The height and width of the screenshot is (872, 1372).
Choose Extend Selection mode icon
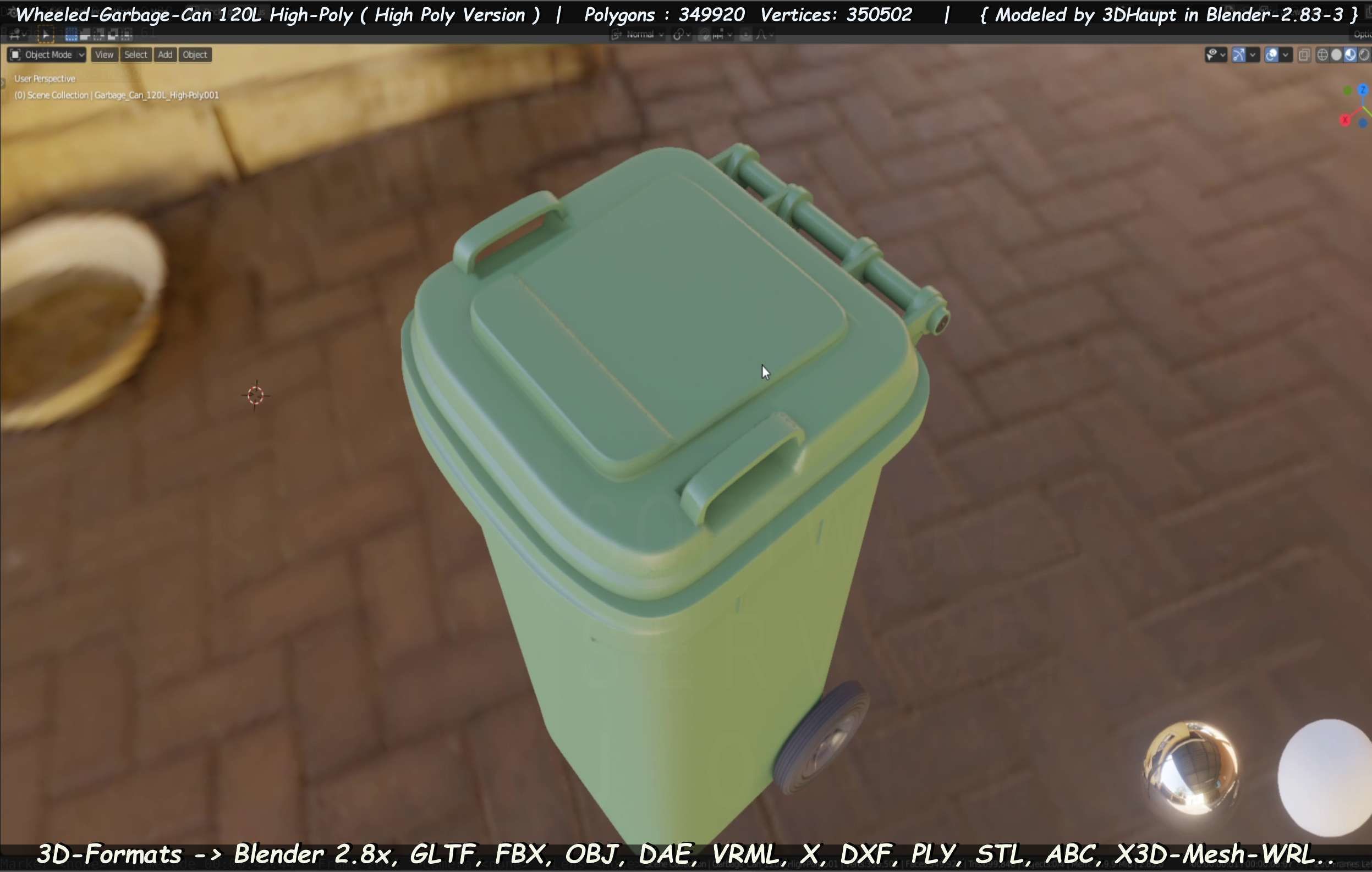pyautogui.click(x=85, y=35)
